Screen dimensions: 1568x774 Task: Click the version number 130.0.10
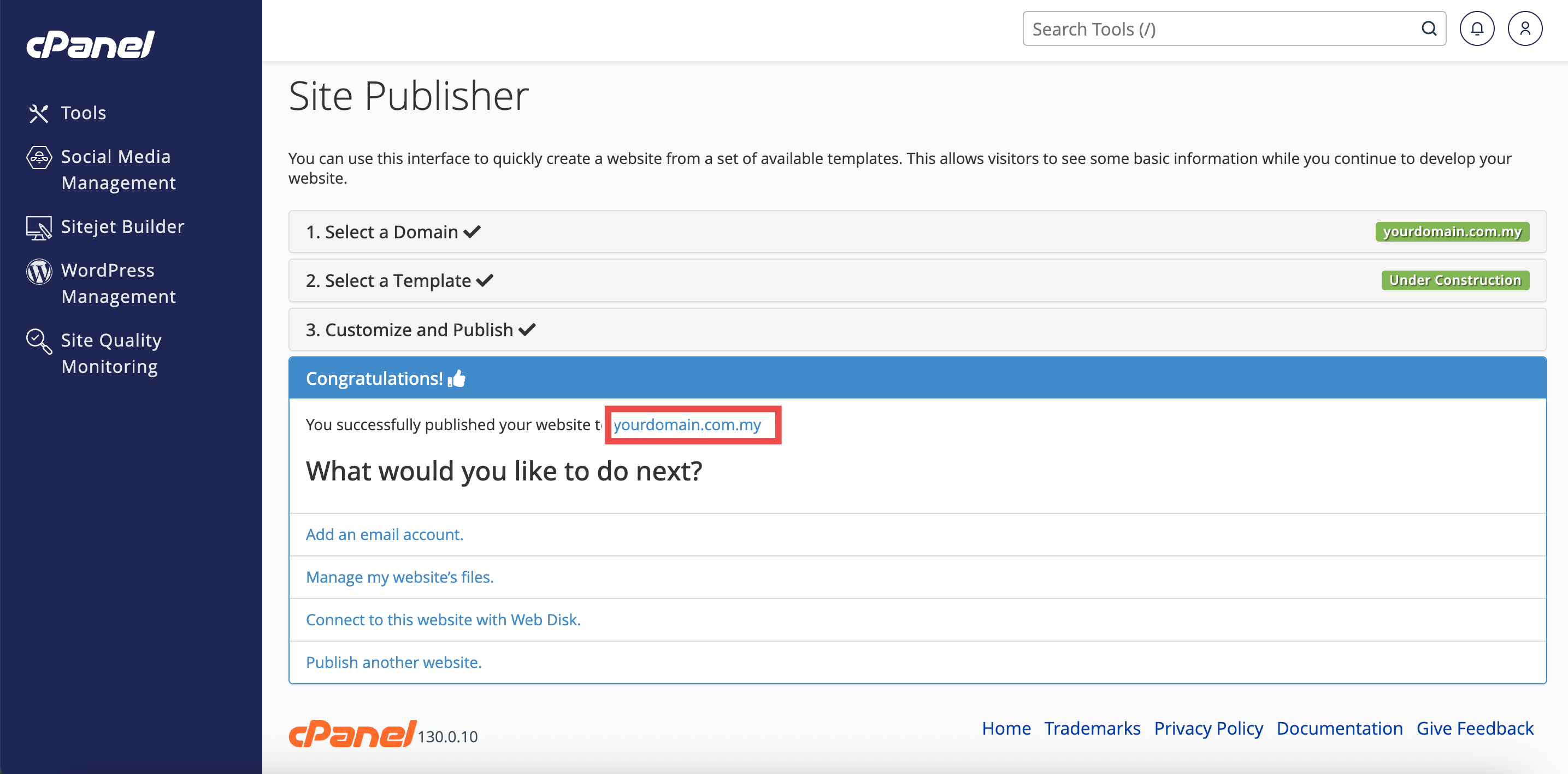(447, 737)
